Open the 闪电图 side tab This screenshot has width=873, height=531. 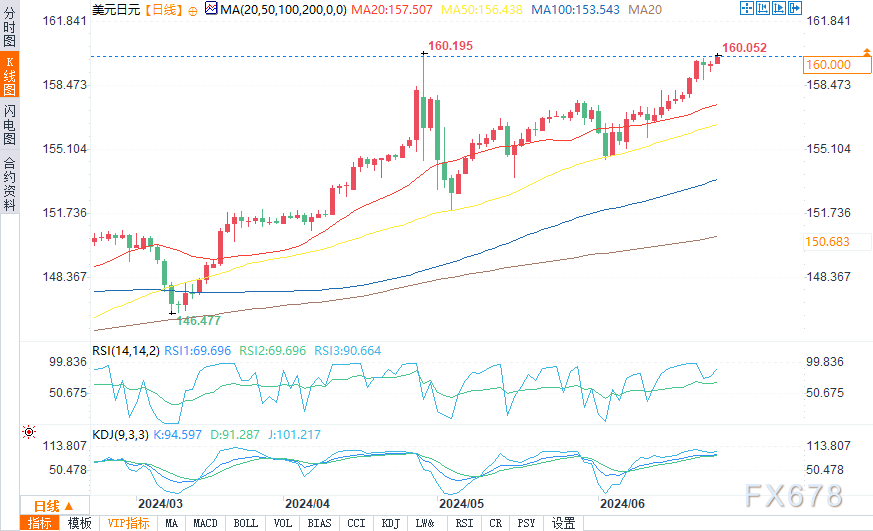9,125
